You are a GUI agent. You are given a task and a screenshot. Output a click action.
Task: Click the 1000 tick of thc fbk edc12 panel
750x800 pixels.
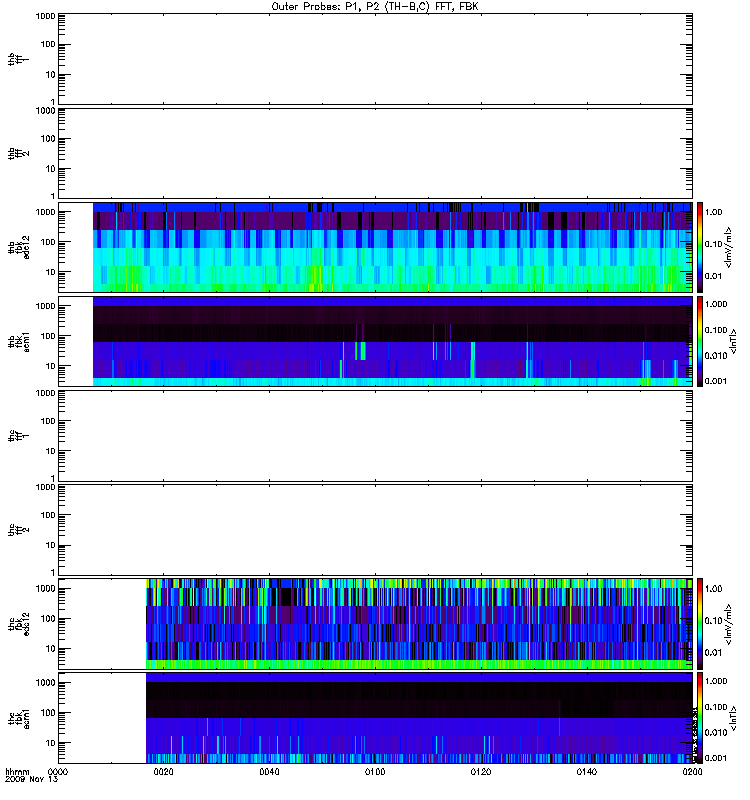pyautogui.click(x=45, y=589)
